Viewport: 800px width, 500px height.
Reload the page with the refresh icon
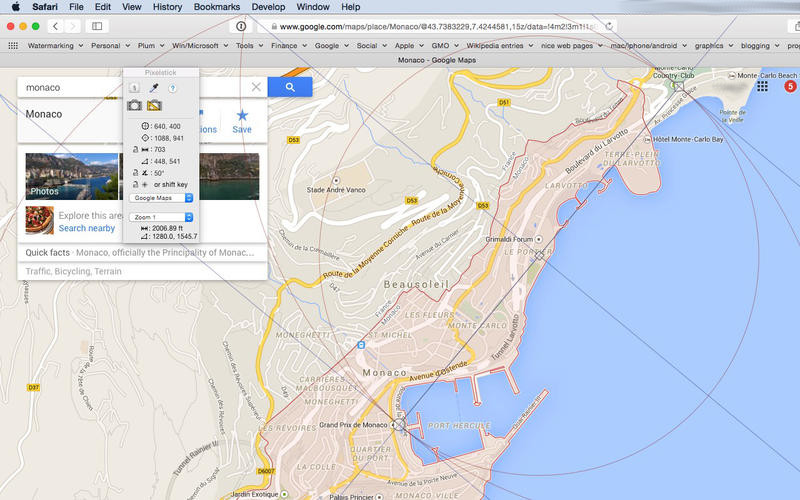(609, 26)
